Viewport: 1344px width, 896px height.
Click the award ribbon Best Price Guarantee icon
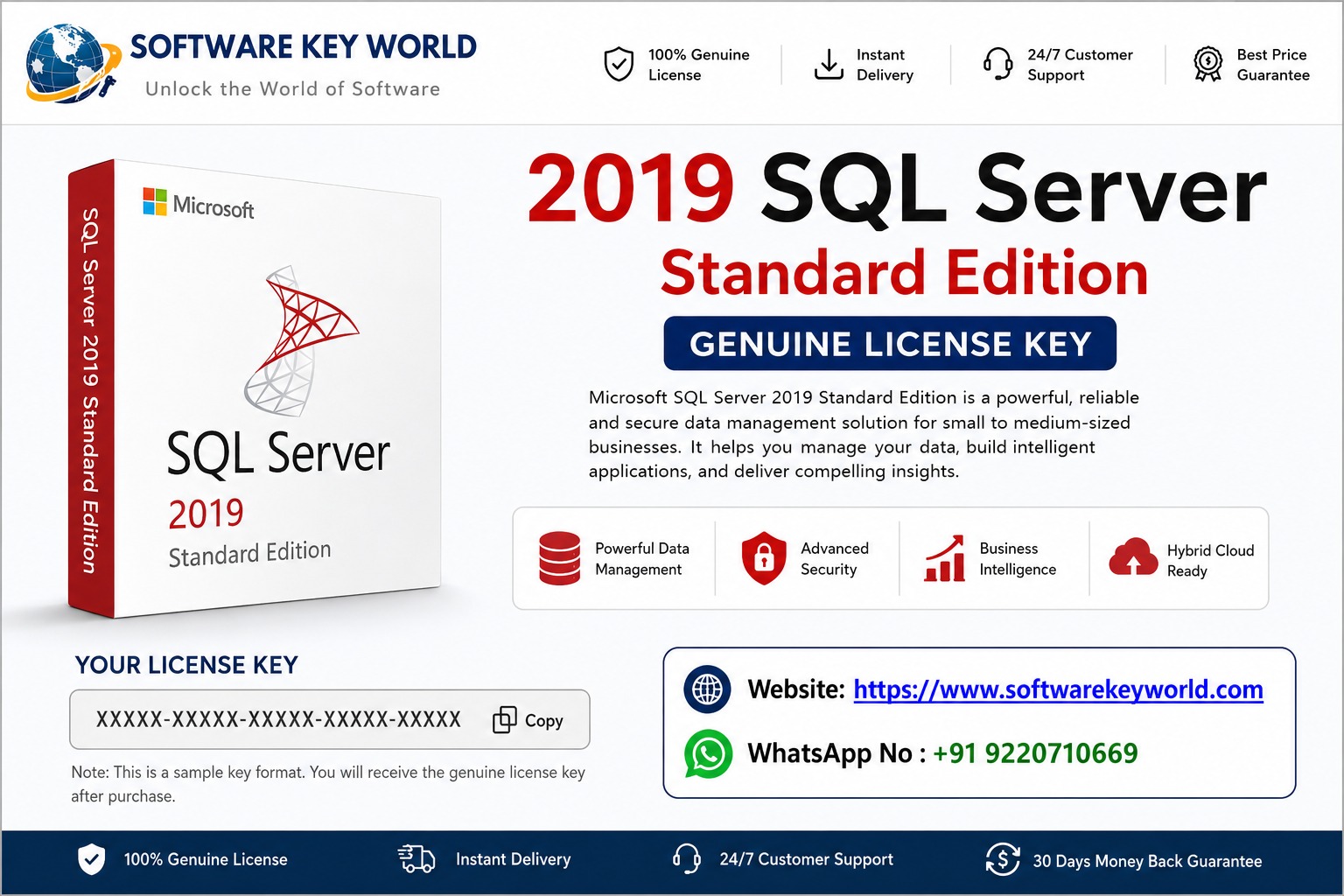click(1208, 64)
